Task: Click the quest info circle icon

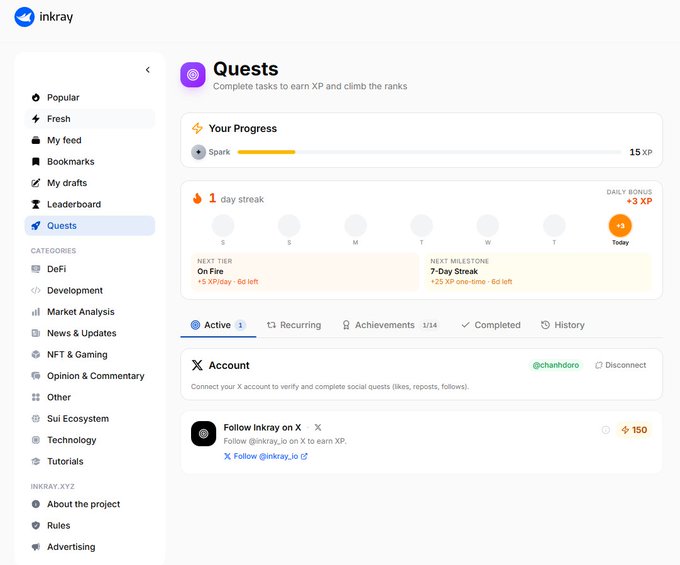Action: [606, 430]
